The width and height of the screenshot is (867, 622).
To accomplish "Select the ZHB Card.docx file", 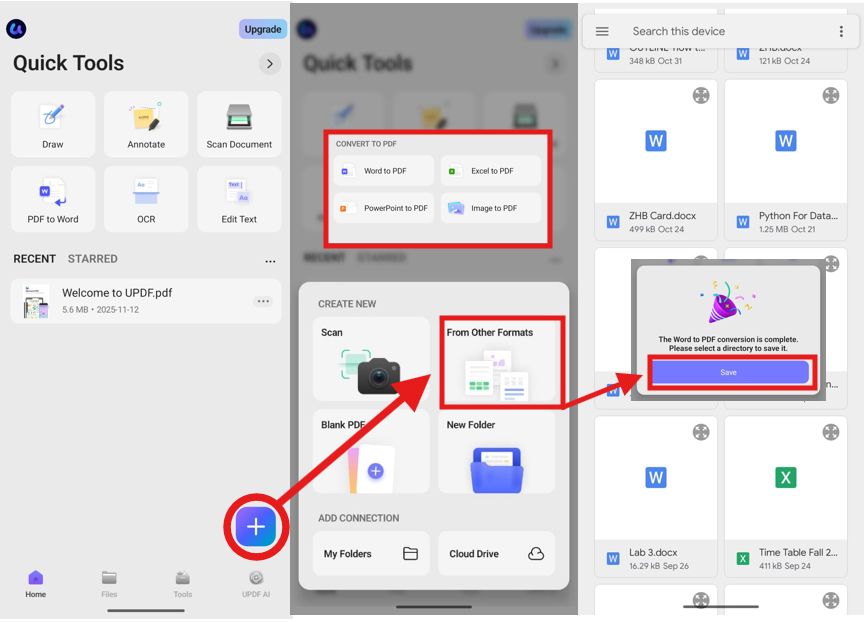I will (656, 160).
